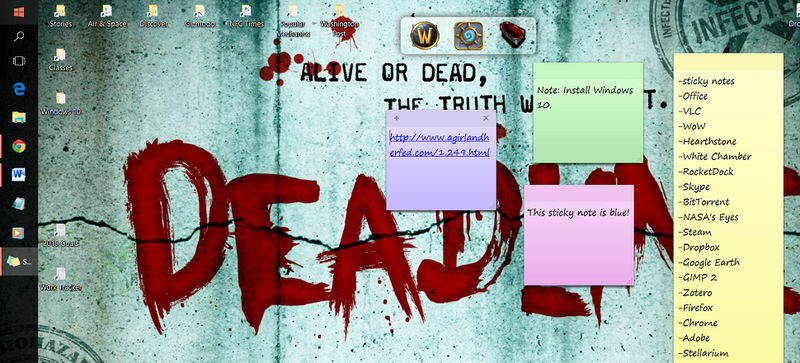This screenshot has height=363, width=800.
Task: Click the '-Zotero' line in yellow note
Action: [695, 293]
